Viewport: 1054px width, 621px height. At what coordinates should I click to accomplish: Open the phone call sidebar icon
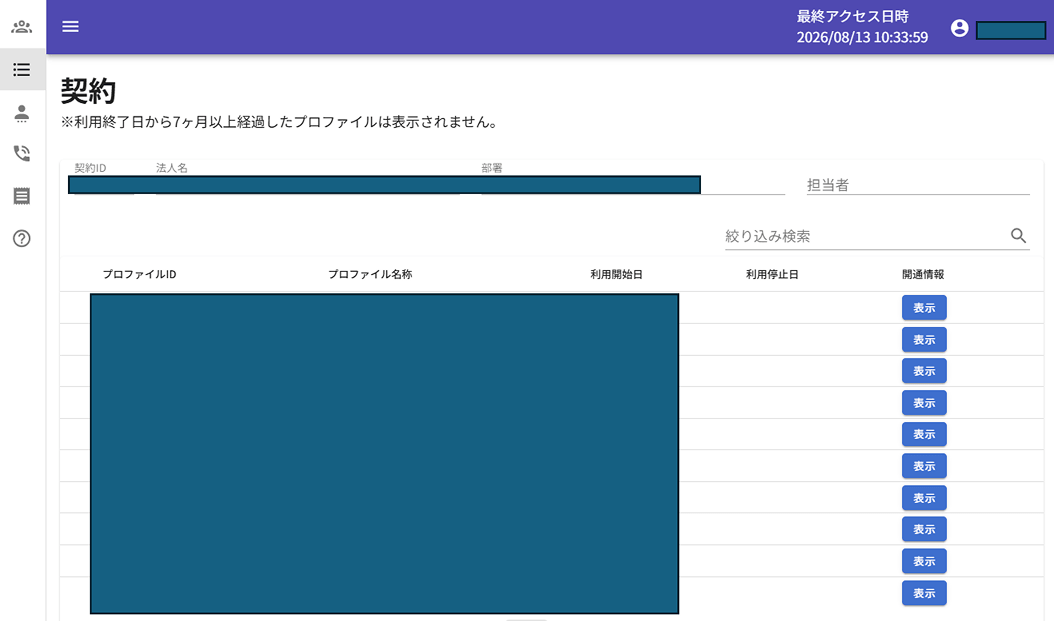click(22, 153)
